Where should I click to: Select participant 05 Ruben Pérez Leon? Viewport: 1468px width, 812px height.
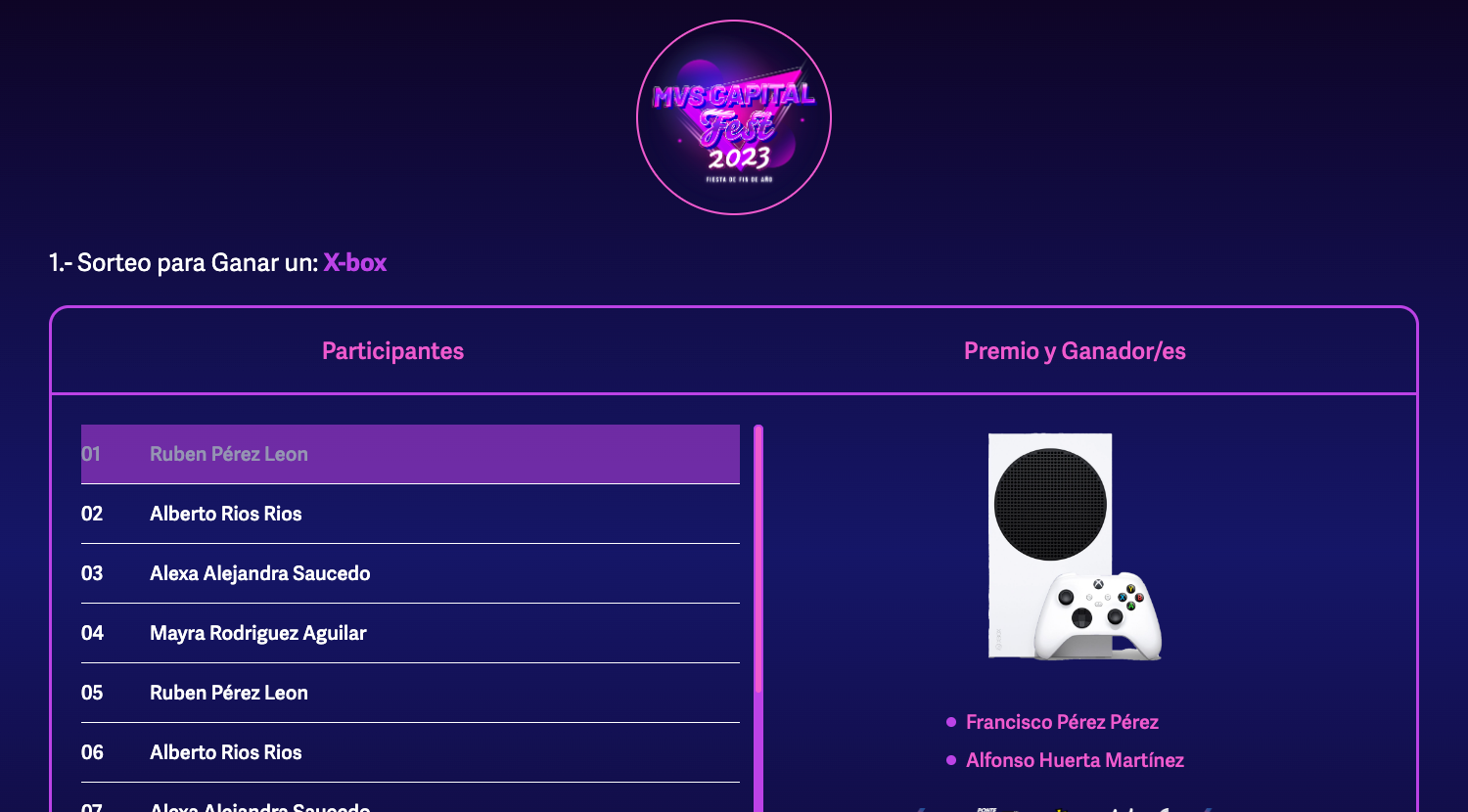[410, 693]
